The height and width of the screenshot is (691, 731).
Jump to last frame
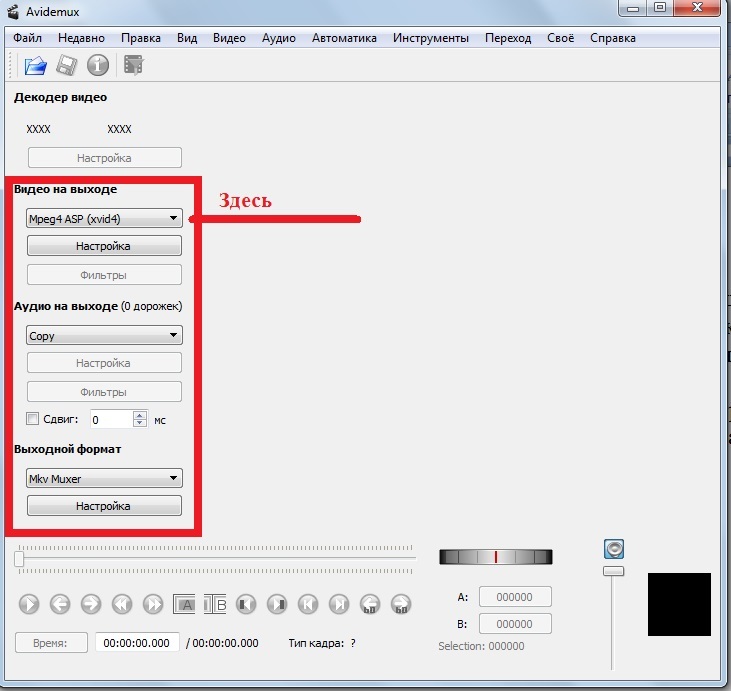(339, 604)
